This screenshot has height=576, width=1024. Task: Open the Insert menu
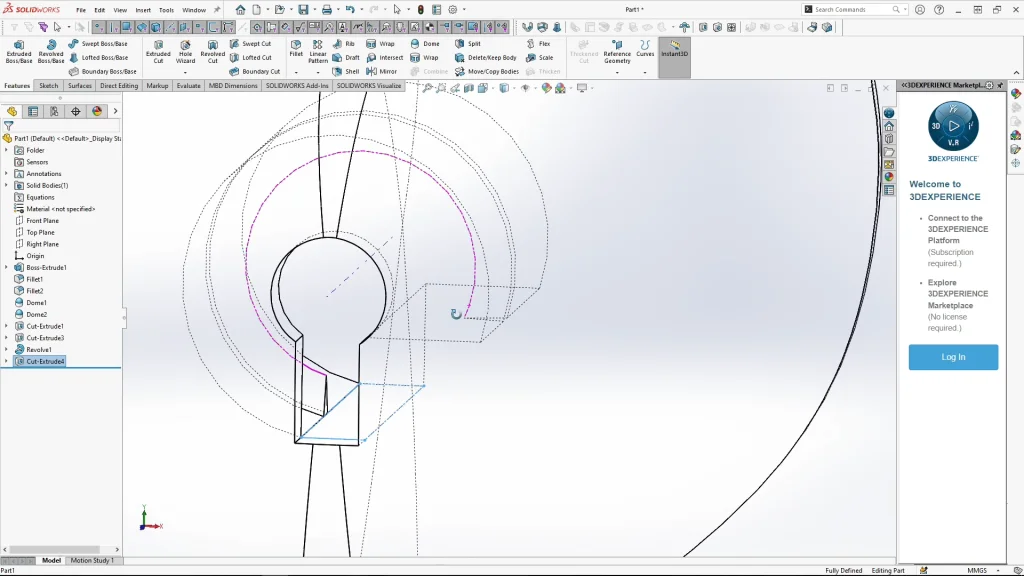tap(143, 10)
